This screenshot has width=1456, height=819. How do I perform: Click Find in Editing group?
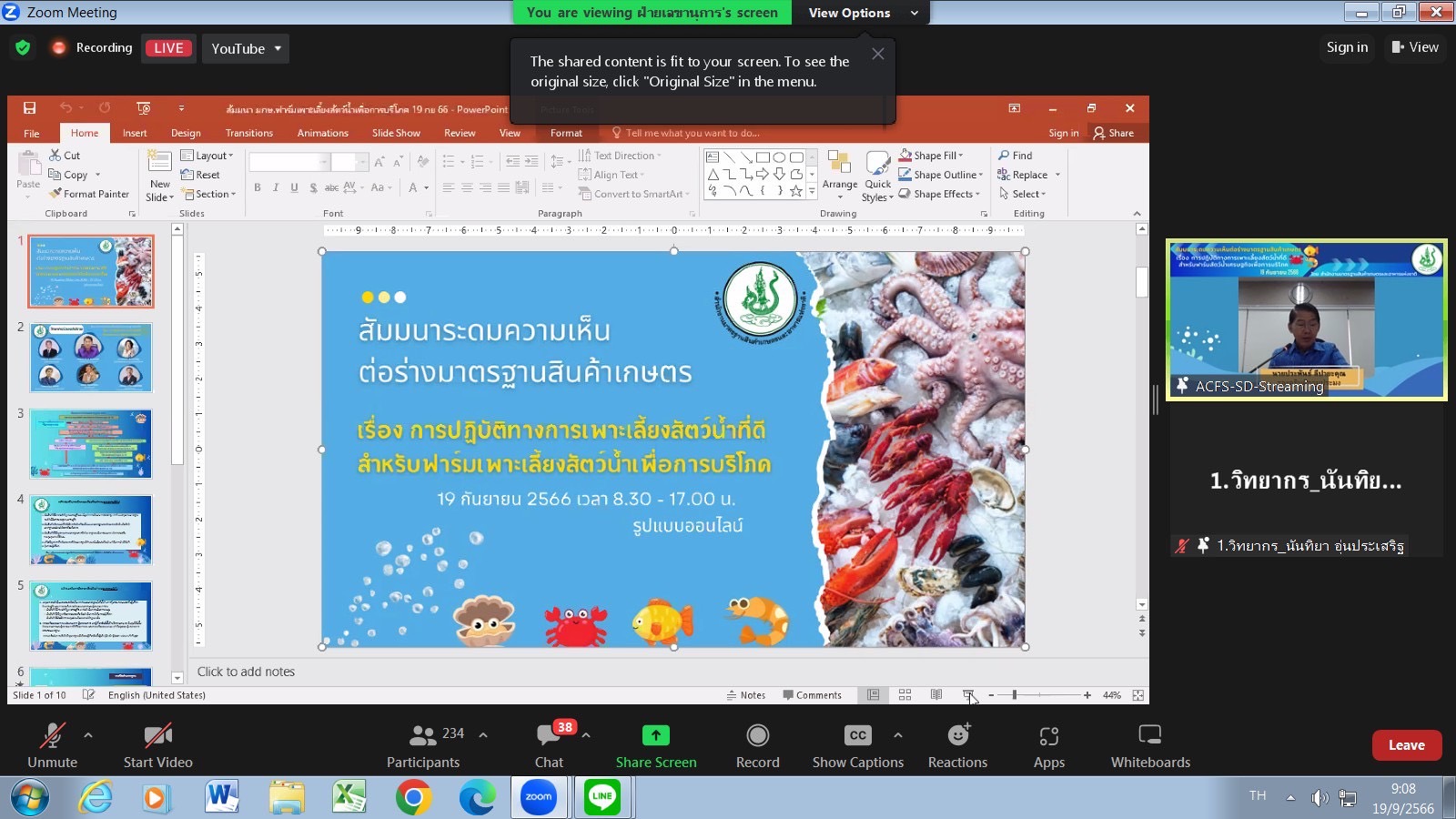tap(1015, 156)
